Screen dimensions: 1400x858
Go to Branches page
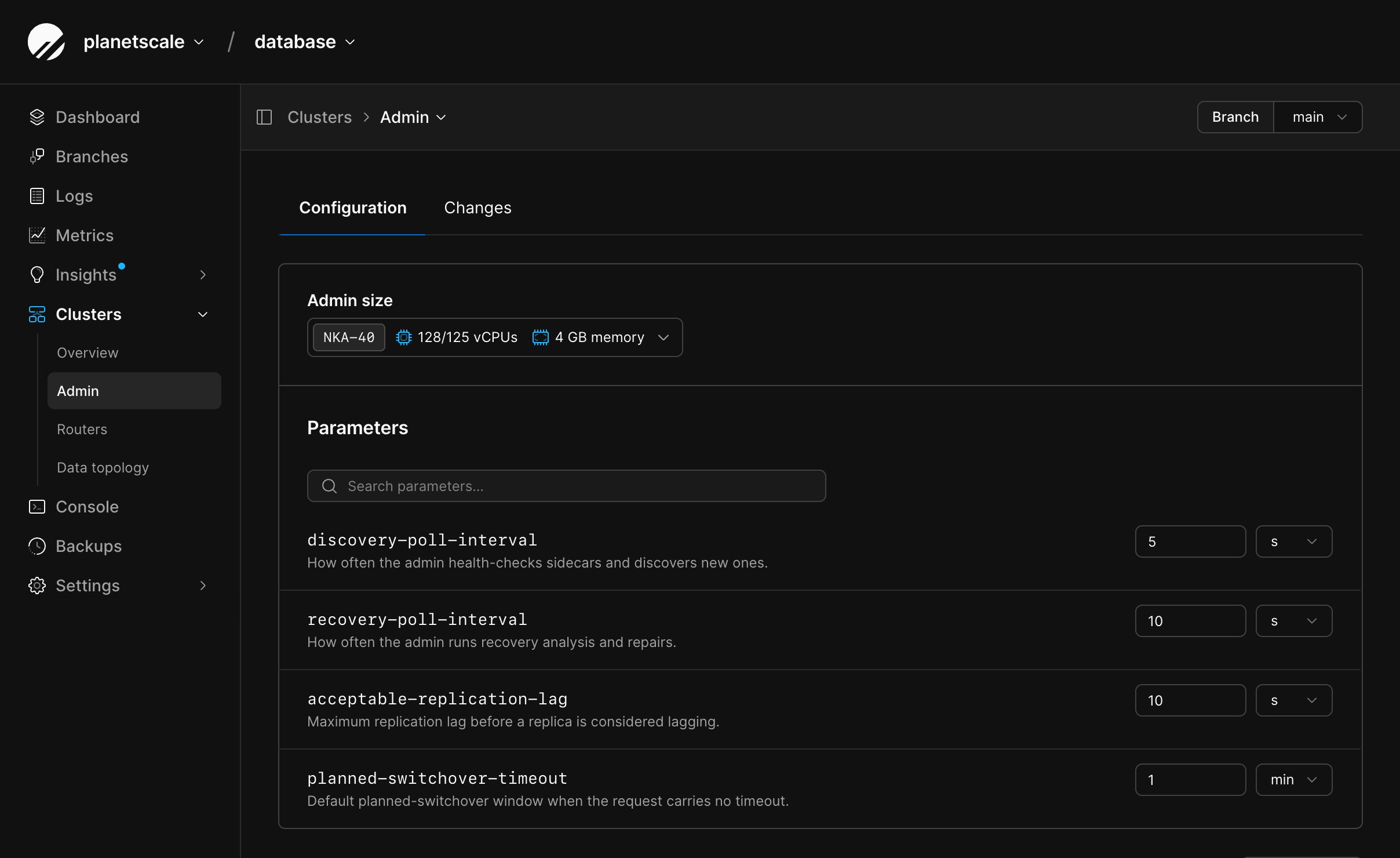pyautogui.click(x=92, y=157)
